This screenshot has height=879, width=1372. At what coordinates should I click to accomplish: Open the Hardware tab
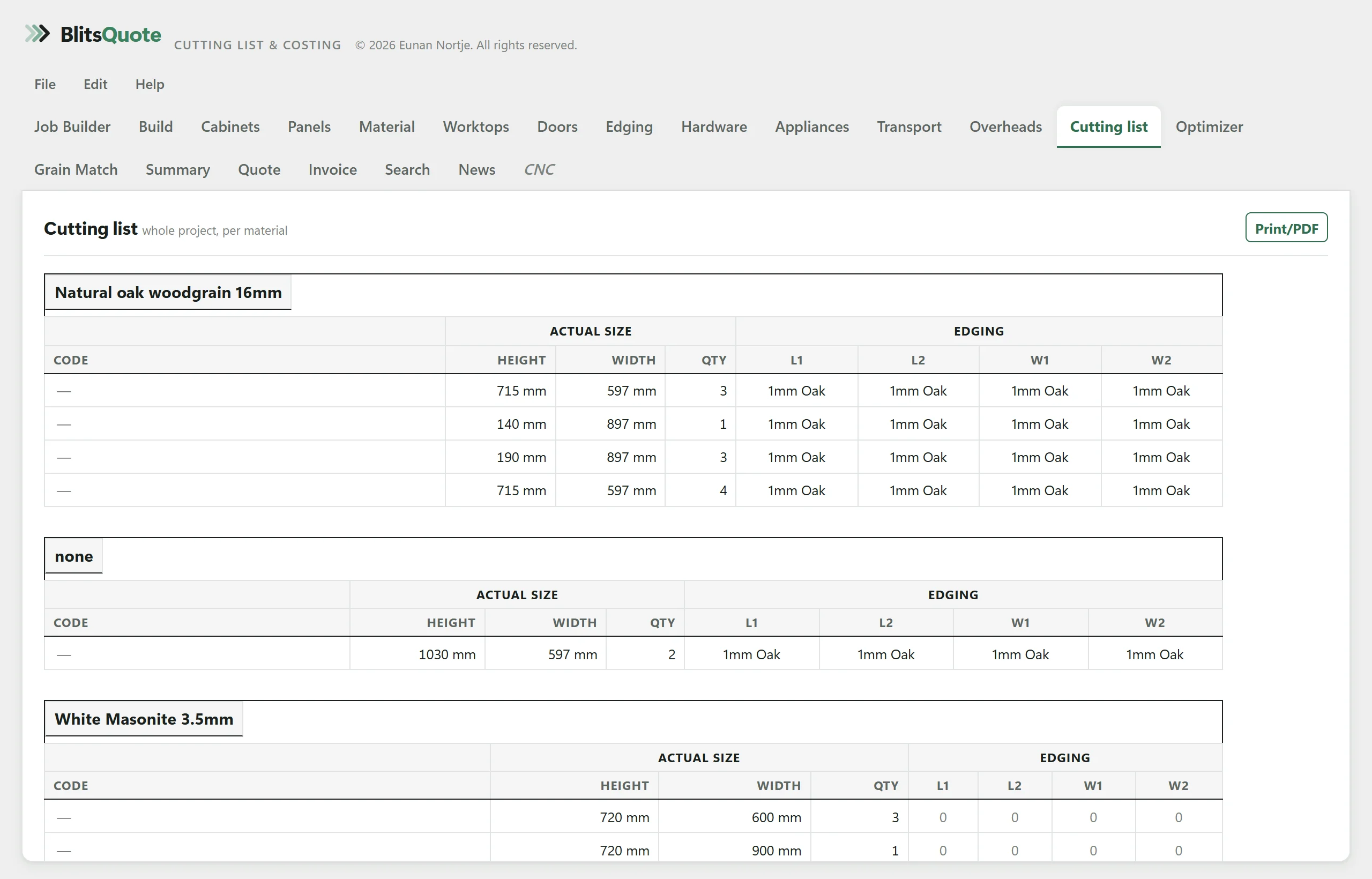point(714,126)
